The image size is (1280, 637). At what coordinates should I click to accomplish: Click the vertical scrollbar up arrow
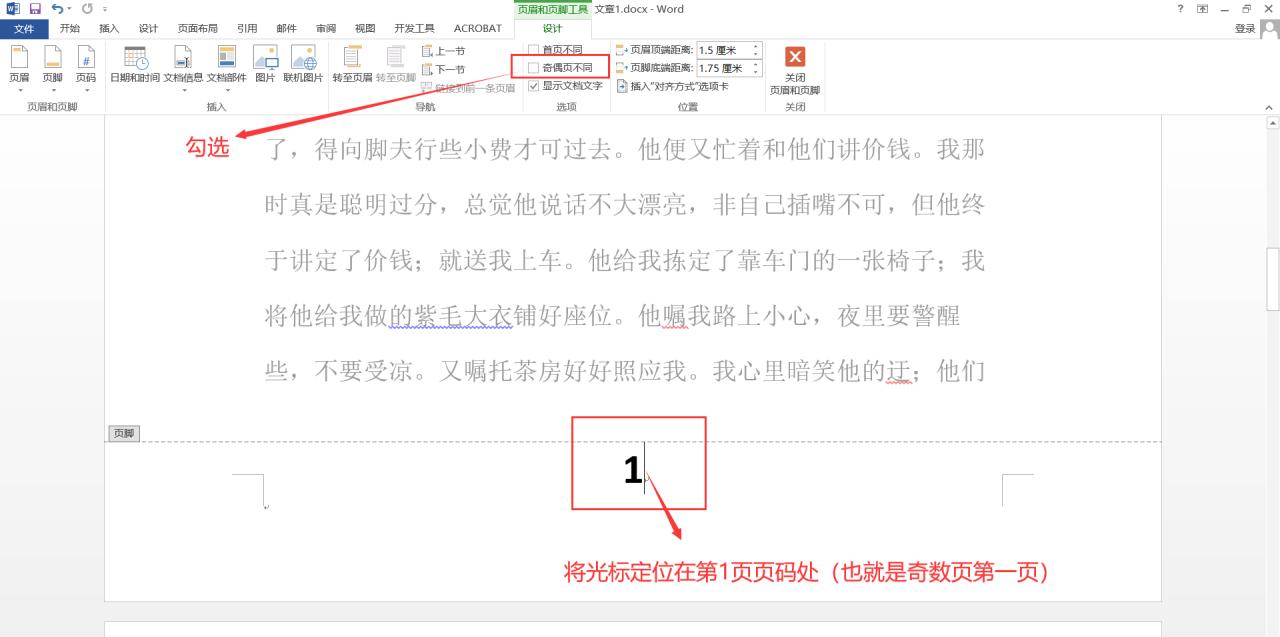click(1273, 124)
